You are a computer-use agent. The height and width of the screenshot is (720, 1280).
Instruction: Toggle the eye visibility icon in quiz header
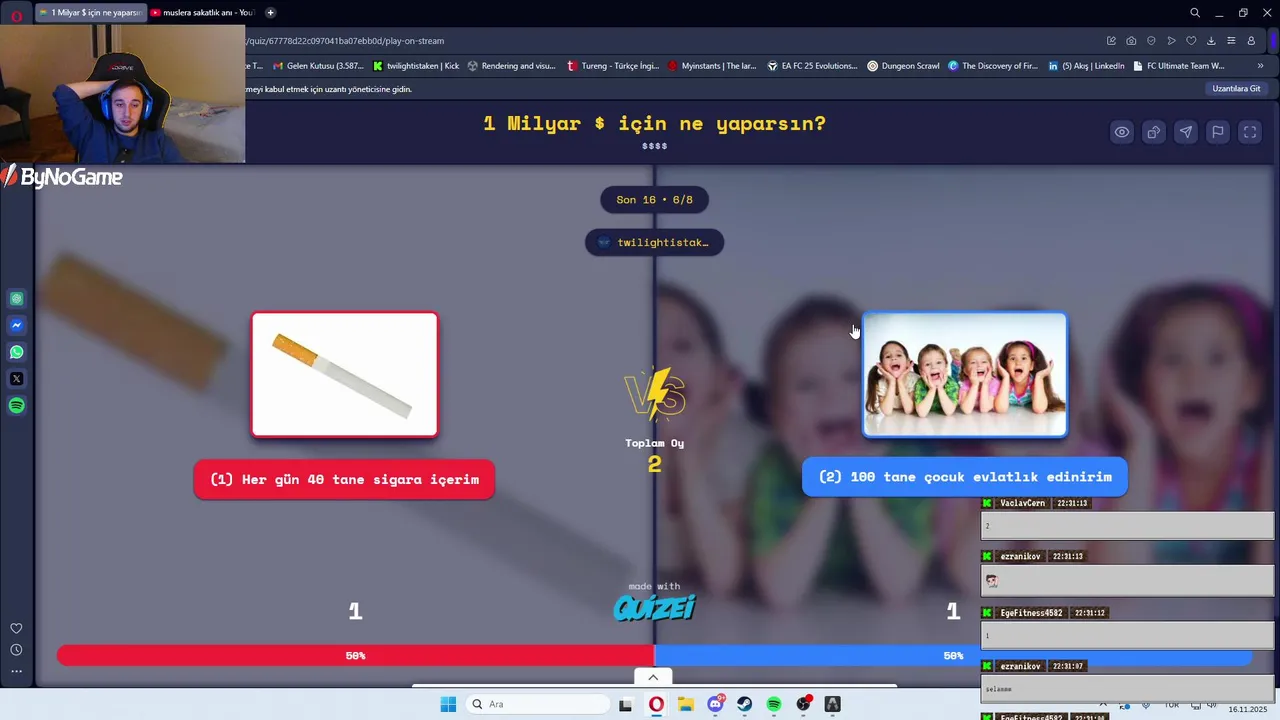1122,132
